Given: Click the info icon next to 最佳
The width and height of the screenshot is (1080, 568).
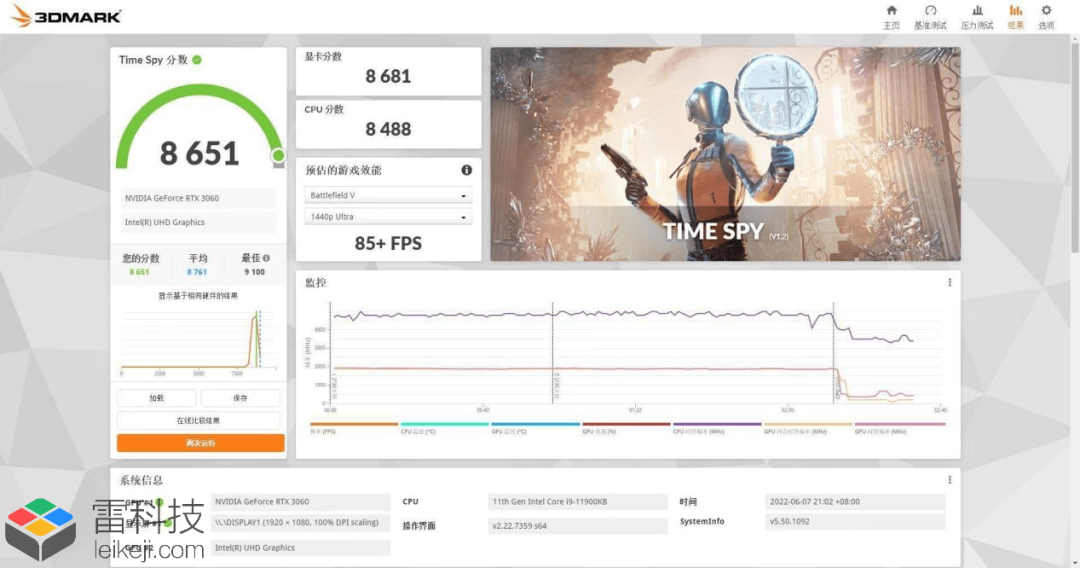Looking at the screenshot, I should tap(267, 258).
